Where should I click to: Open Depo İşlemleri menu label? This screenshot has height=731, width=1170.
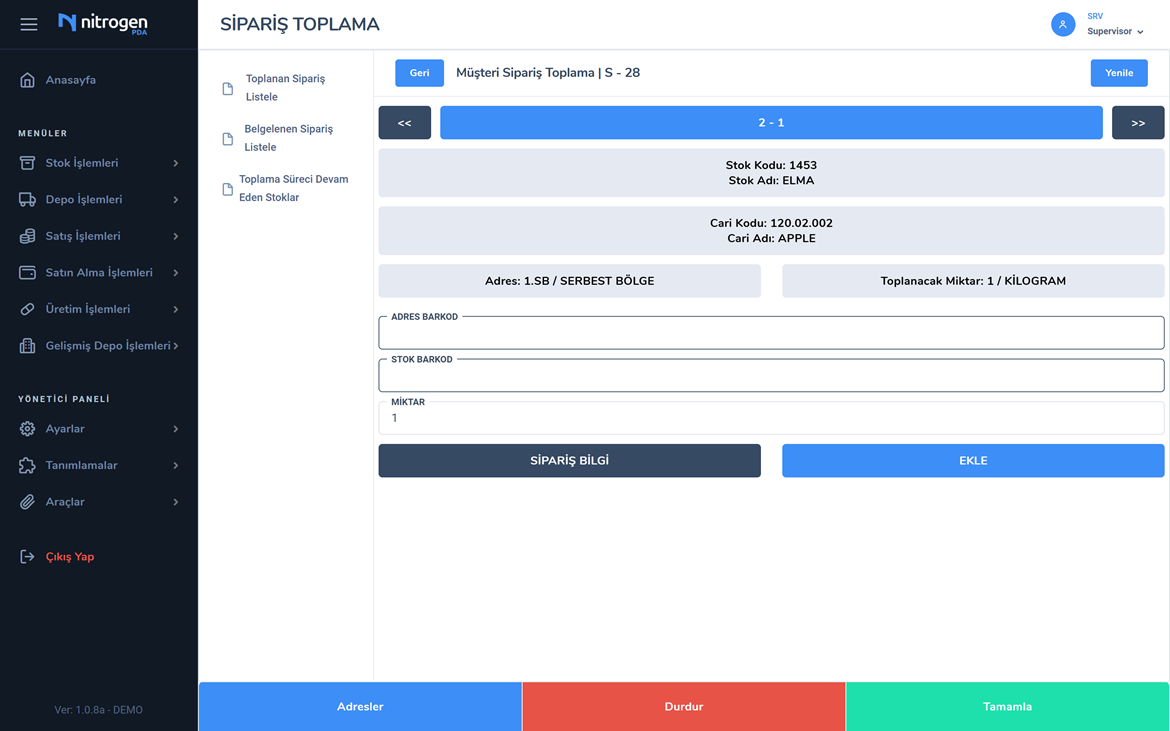[84, 199]
